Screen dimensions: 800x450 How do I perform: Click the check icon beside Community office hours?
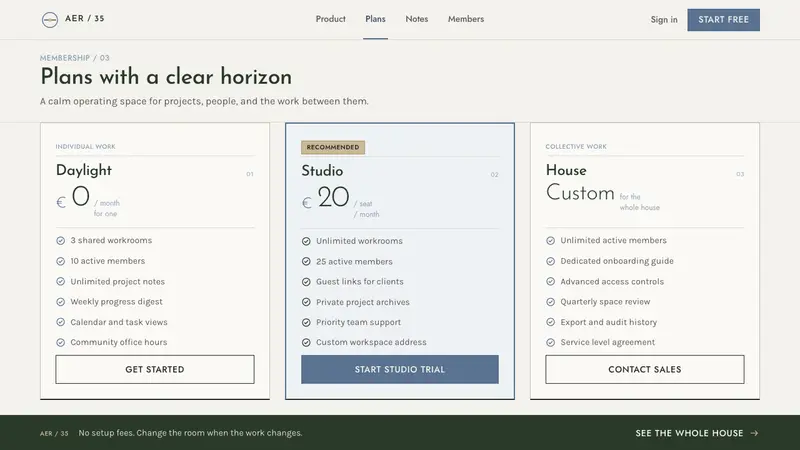click(x=61, y=342)
